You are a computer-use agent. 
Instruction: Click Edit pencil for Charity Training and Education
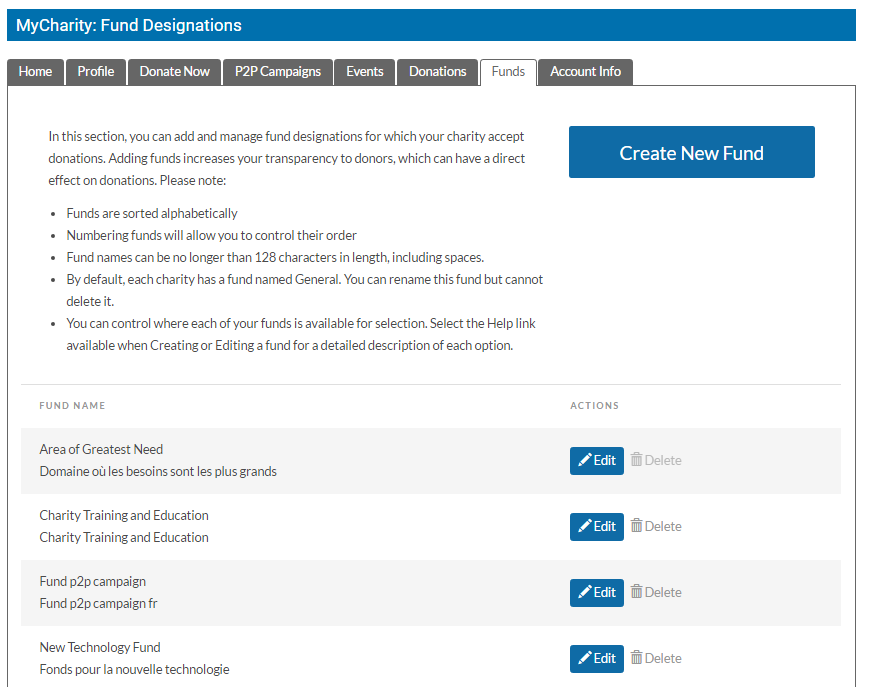(597, 527)
